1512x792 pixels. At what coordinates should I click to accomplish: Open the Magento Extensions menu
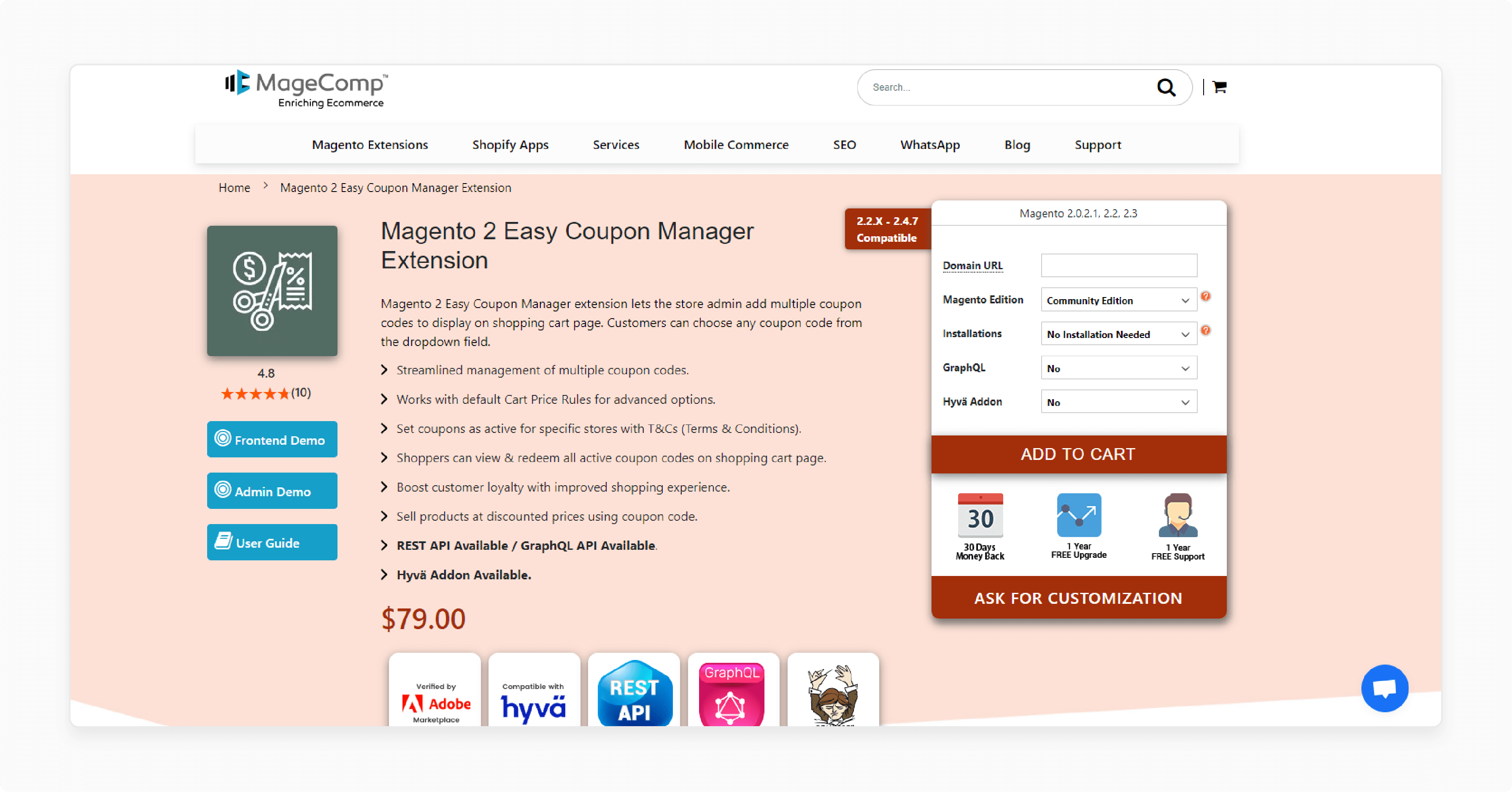point(370,144)
